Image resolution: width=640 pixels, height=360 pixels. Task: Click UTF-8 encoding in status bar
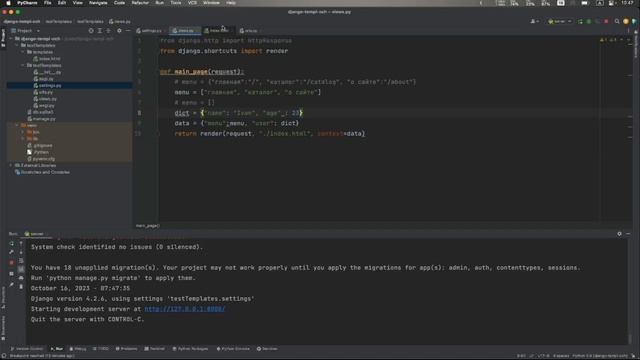[x=543, y=356]
